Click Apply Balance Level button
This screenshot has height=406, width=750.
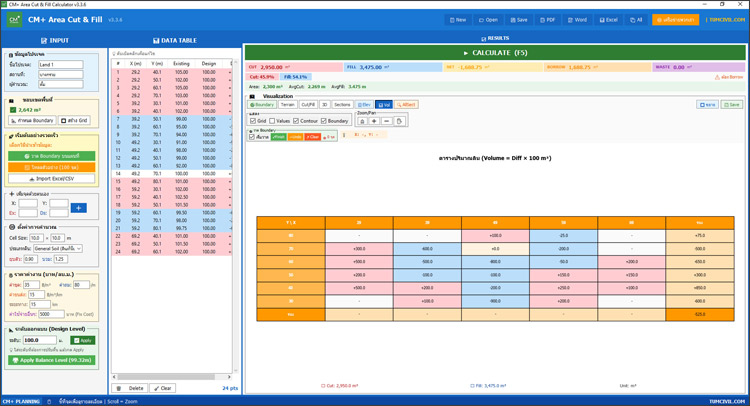point(51,360)
